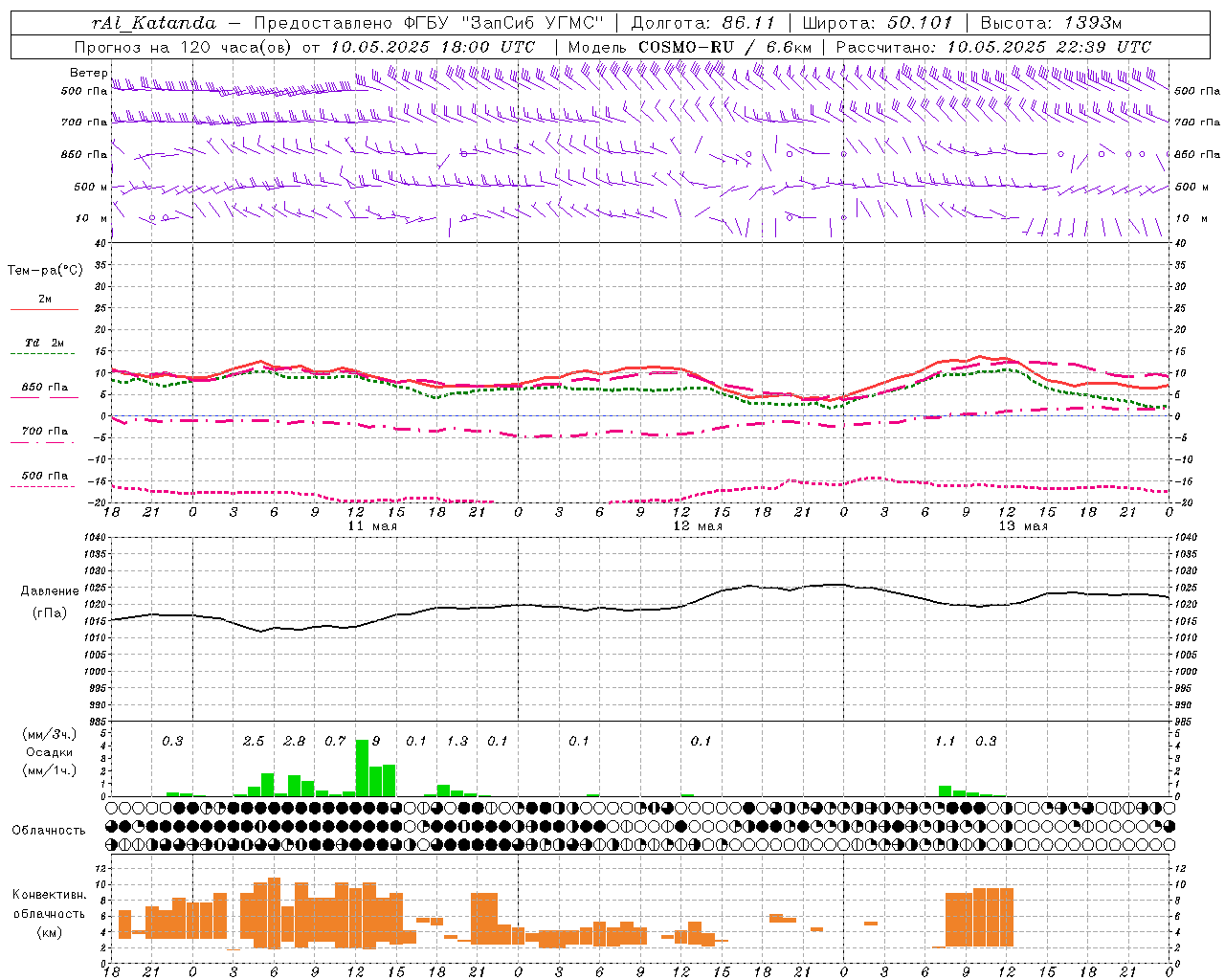Click the 1.1 precipitation total value
Screen dimensions: 1225x980
[x=946, y=742]
